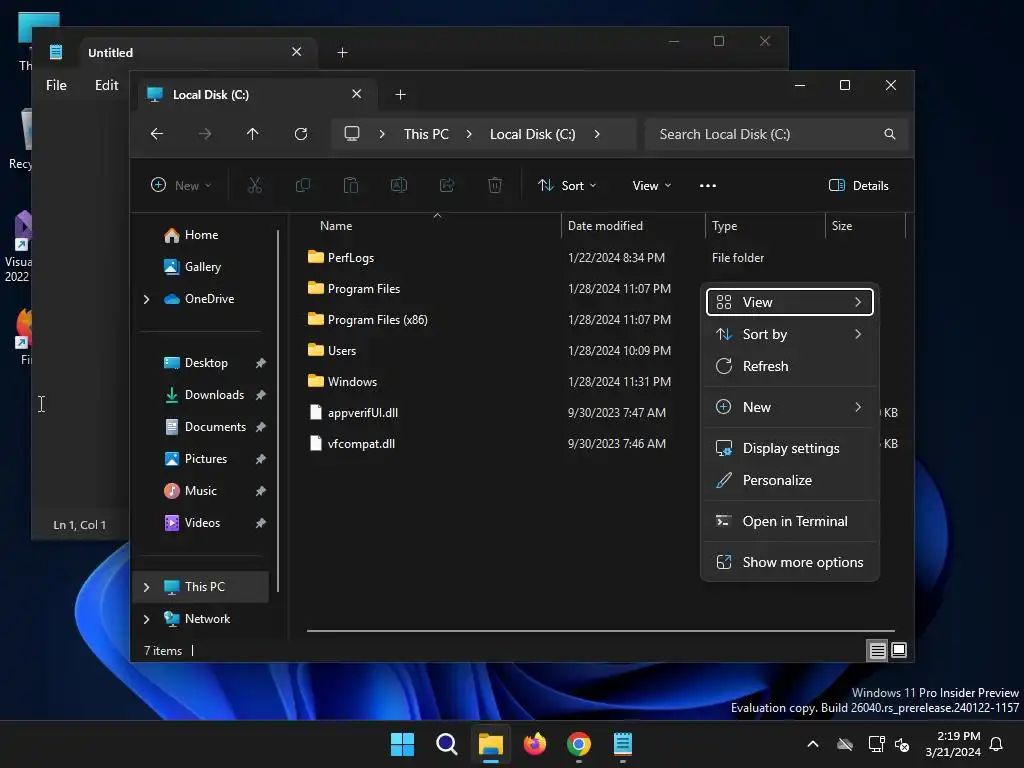Screen dimensions: 1024x768
Task: Click the Rename toolbar icon
Action: click(398, 185)
